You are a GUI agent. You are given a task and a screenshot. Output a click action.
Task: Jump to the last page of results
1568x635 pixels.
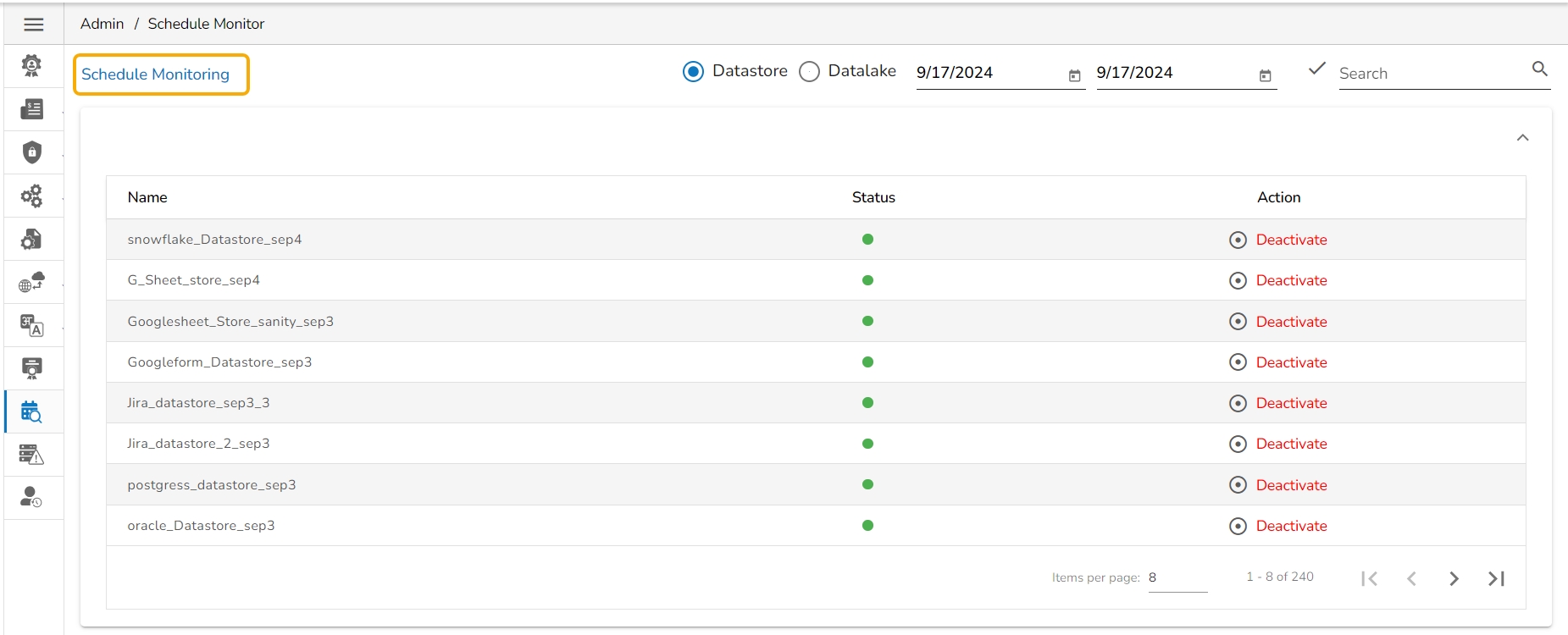1496,578
